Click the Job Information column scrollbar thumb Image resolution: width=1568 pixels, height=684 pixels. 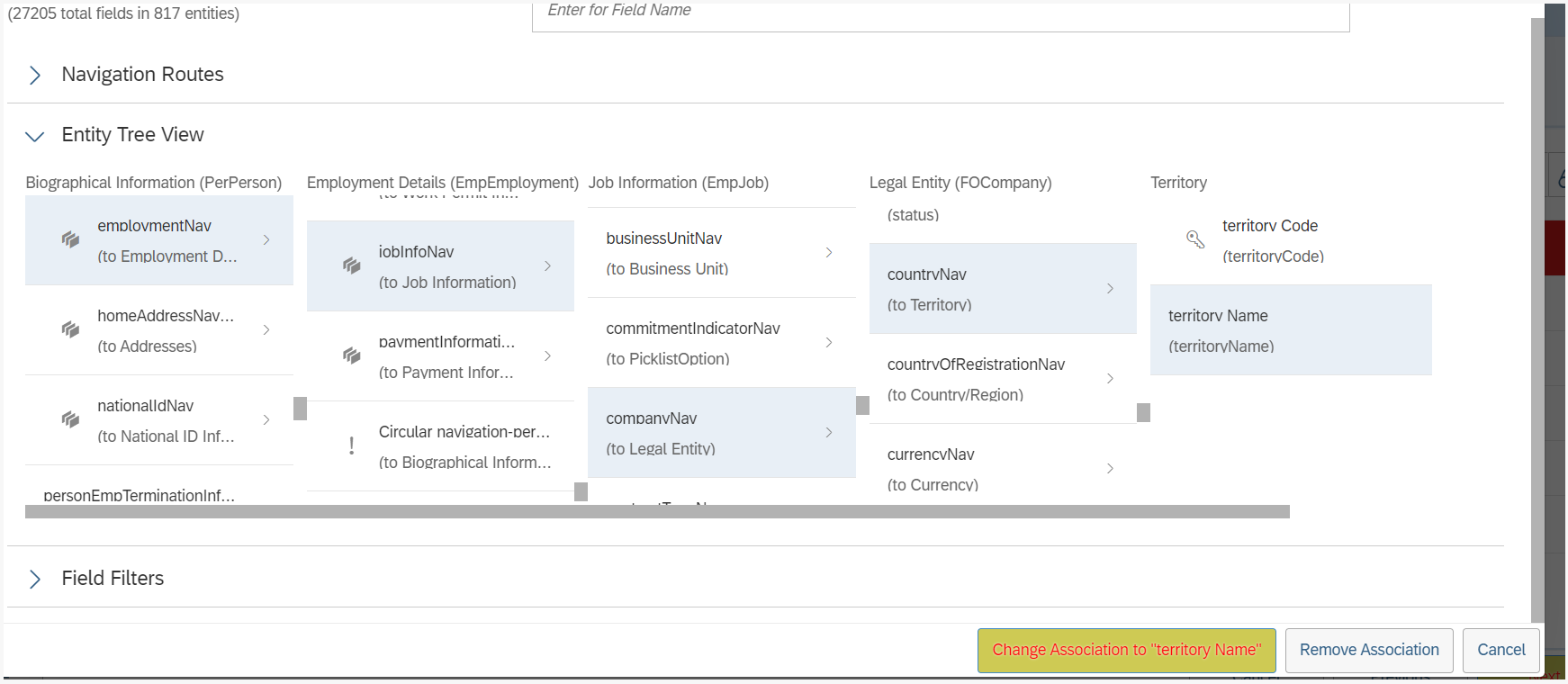tap(862, 405)
